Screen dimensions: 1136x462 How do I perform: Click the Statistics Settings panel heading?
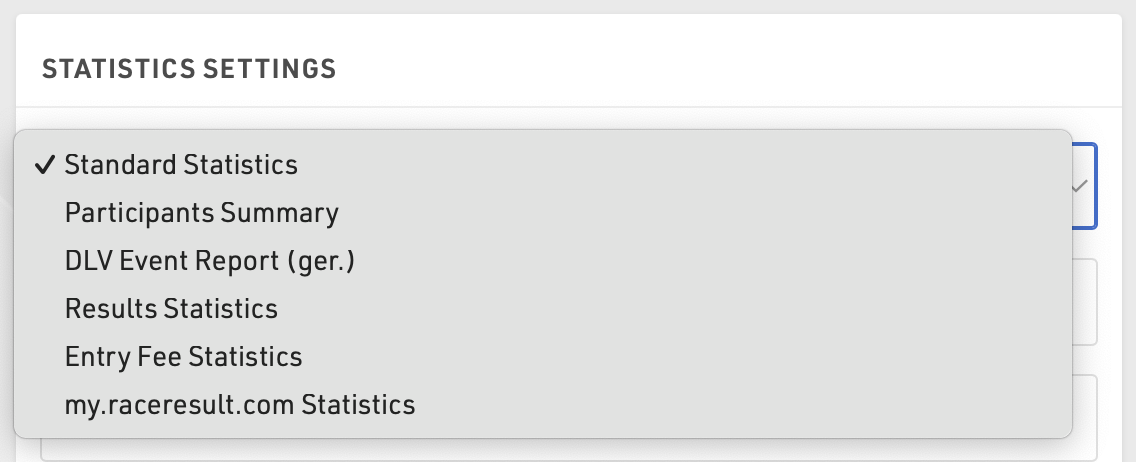pos(189,69)
